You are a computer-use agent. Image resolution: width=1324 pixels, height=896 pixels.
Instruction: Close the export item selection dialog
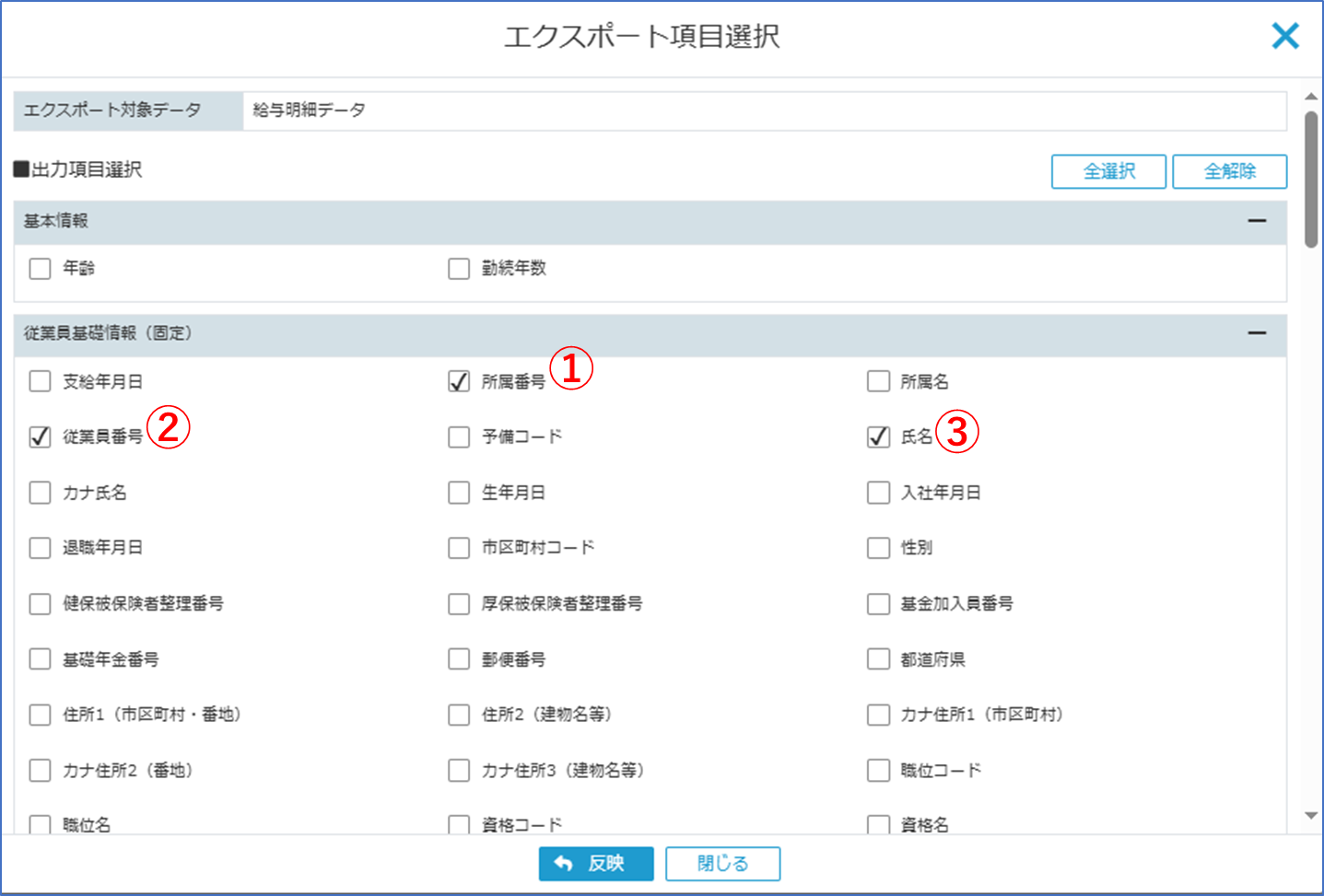[x=1284, y=37]
